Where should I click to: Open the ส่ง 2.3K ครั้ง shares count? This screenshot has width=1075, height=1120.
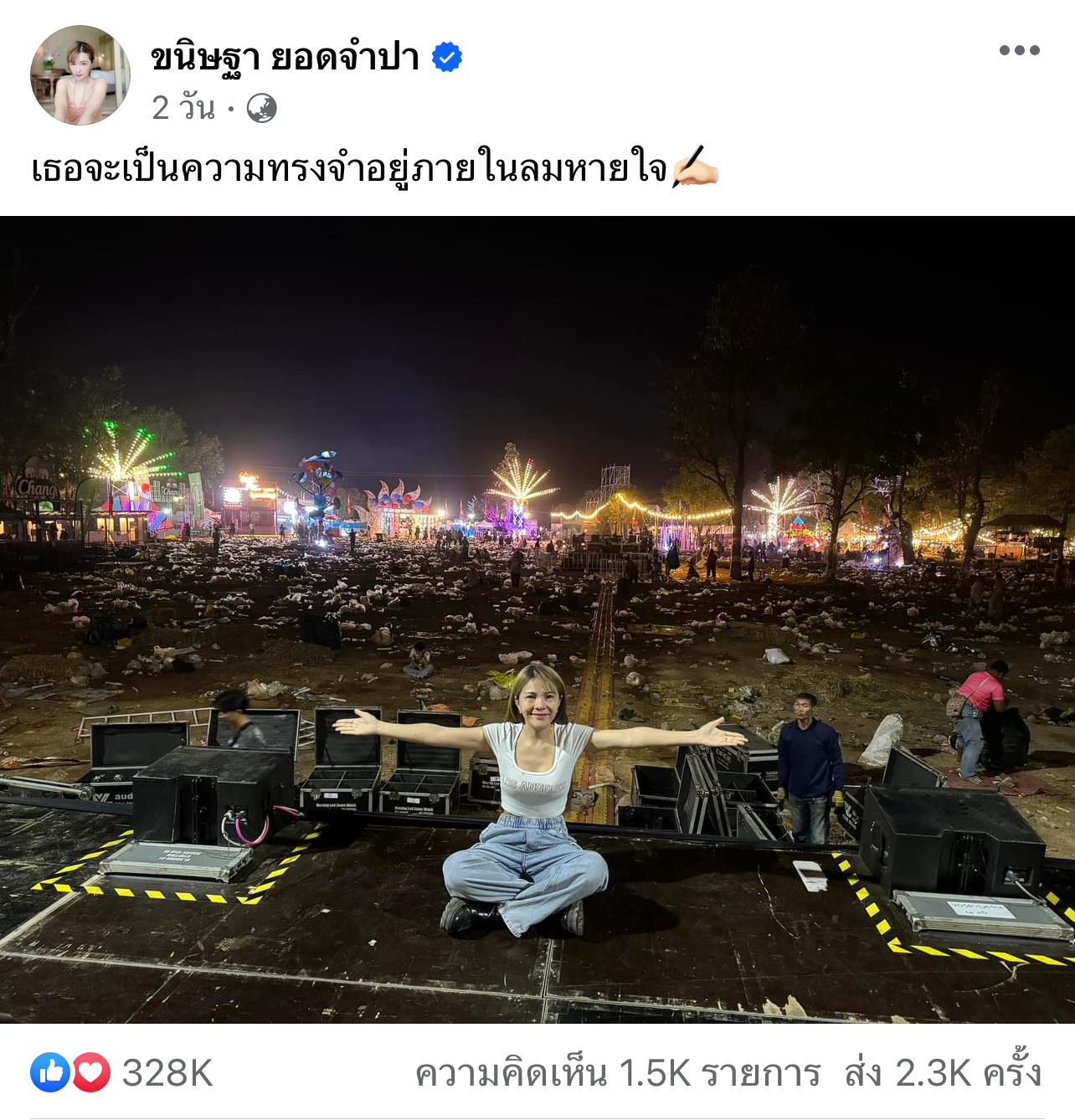(x=944, y=1073)
